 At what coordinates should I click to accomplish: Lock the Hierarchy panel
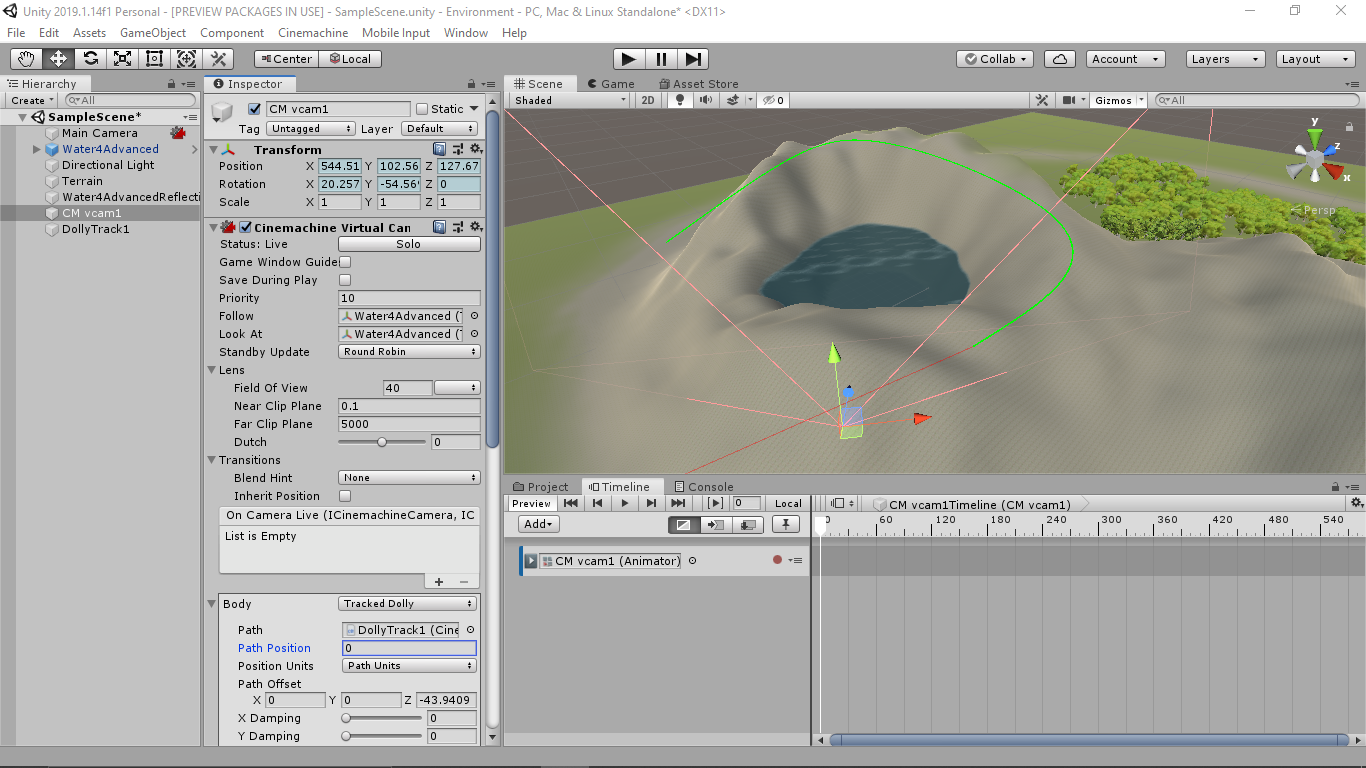[x=172, y=84]
